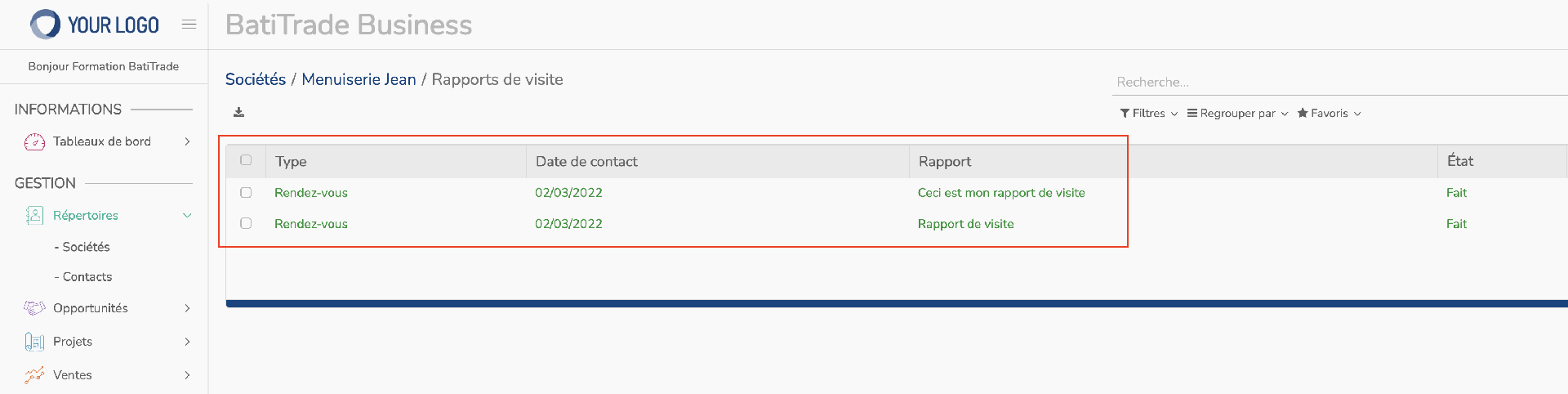Open the Filtres dropdown
This screenshot has height=394, width=1568.
pyautogui.click(x=1149, y=114)
